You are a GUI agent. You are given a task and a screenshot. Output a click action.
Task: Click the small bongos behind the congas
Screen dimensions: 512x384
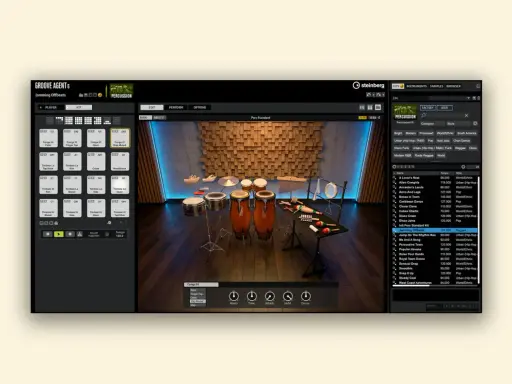coord(253,185)
